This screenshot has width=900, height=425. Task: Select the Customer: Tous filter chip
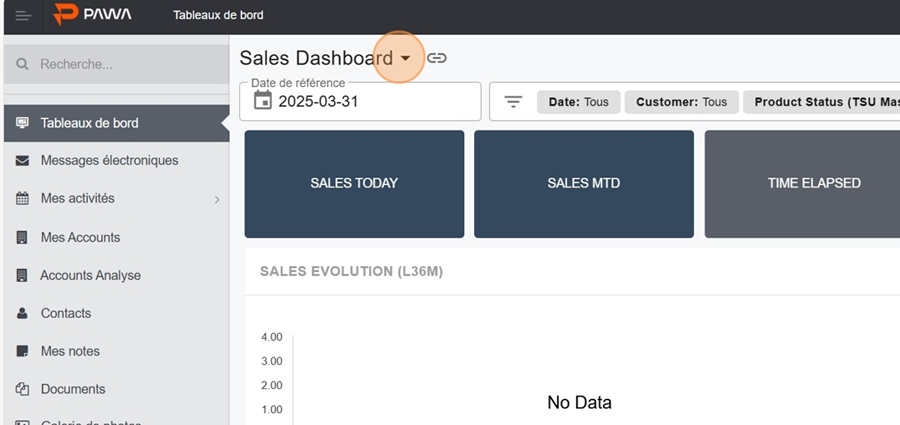pos(682,102)
